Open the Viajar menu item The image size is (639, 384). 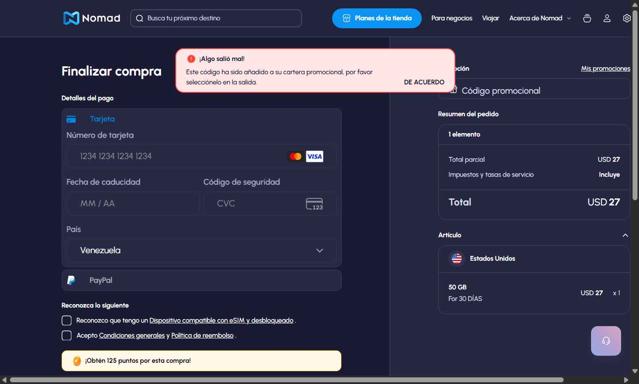tap(490, 18)
